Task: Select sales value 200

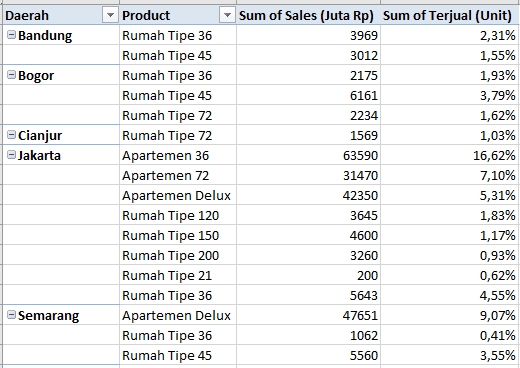Action: 308,275
